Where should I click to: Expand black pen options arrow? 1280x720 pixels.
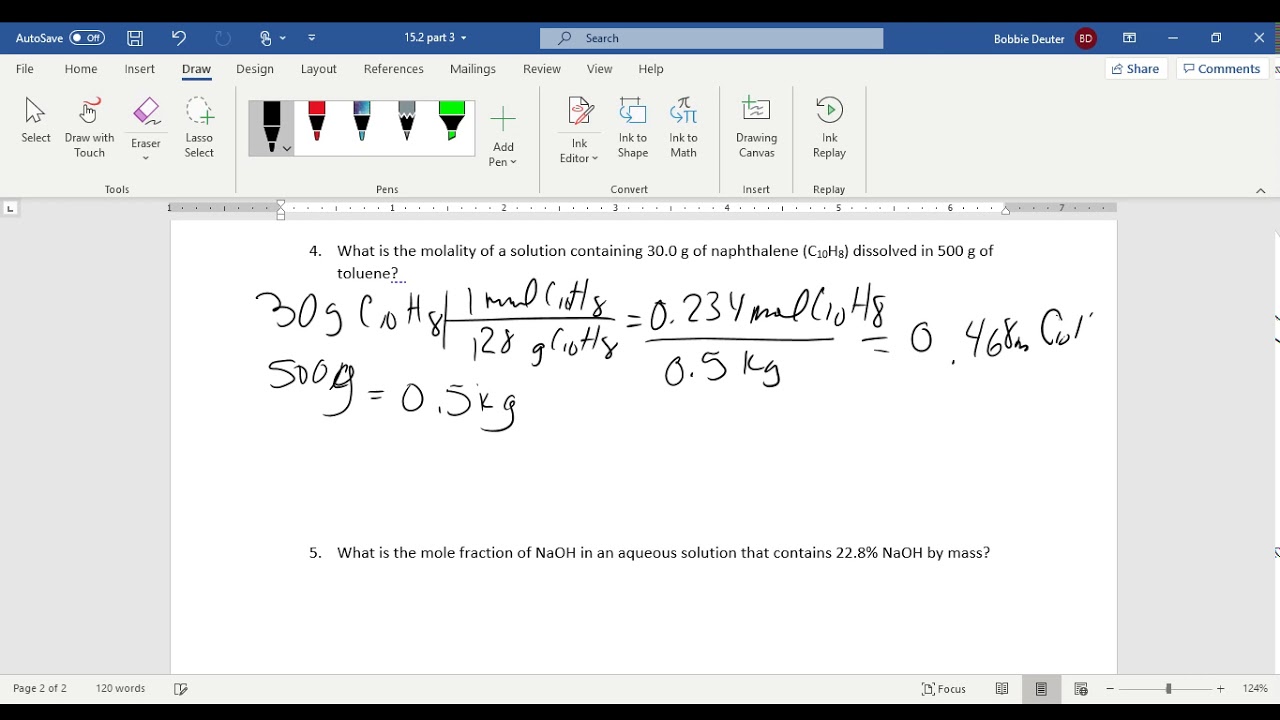pos(287,148)
